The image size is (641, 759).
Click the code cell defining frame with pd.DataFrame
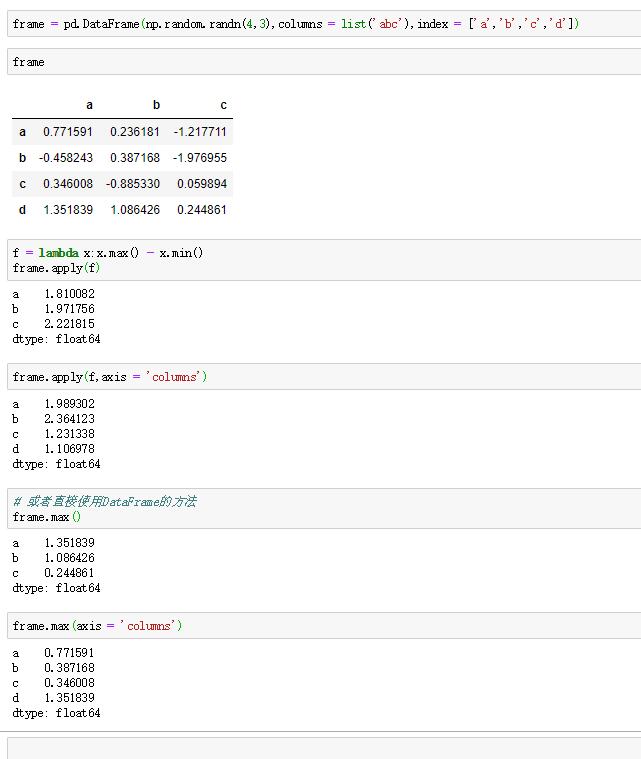(324, 24)
